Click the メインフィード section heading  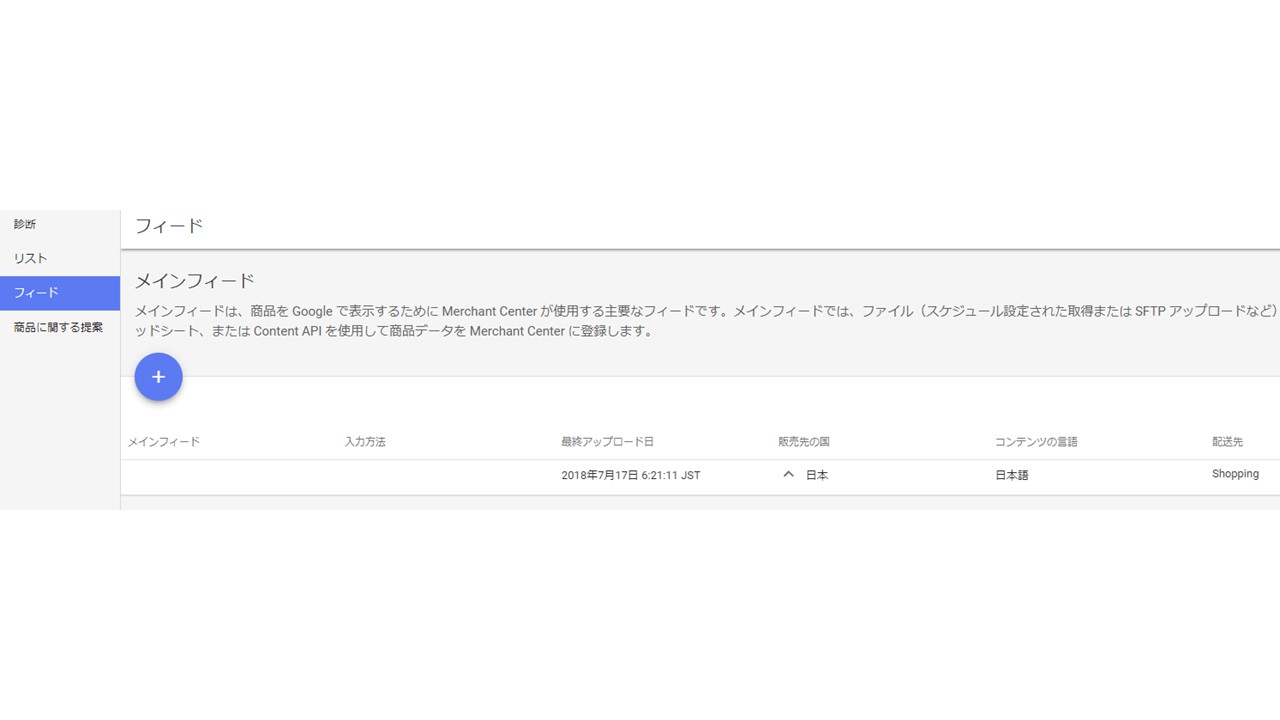pos(195,280)
